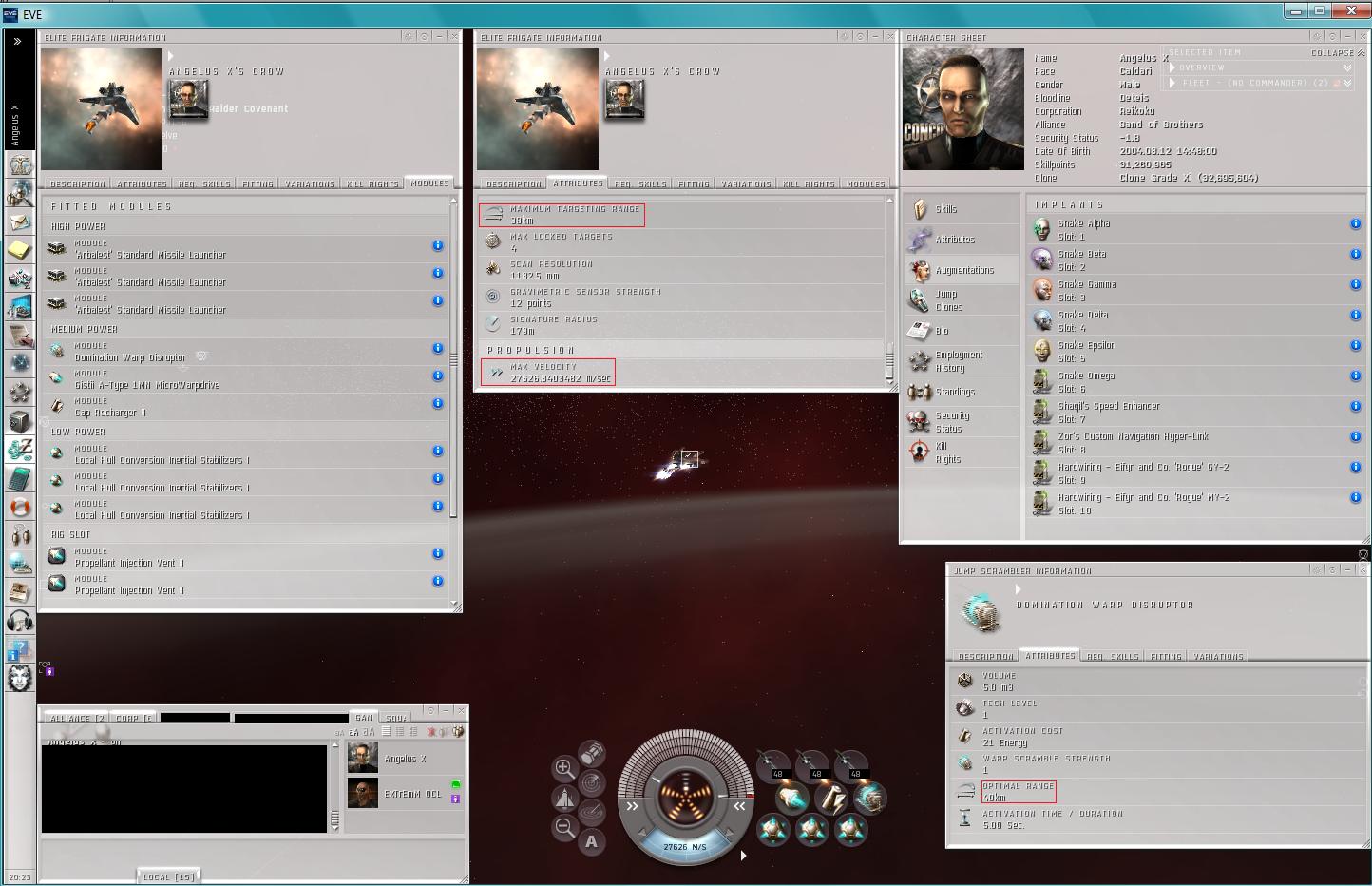Viewport: 1372px width, 886px height.
Task: Click the HUD zoom out magnifier
Action: pos(563,827)
